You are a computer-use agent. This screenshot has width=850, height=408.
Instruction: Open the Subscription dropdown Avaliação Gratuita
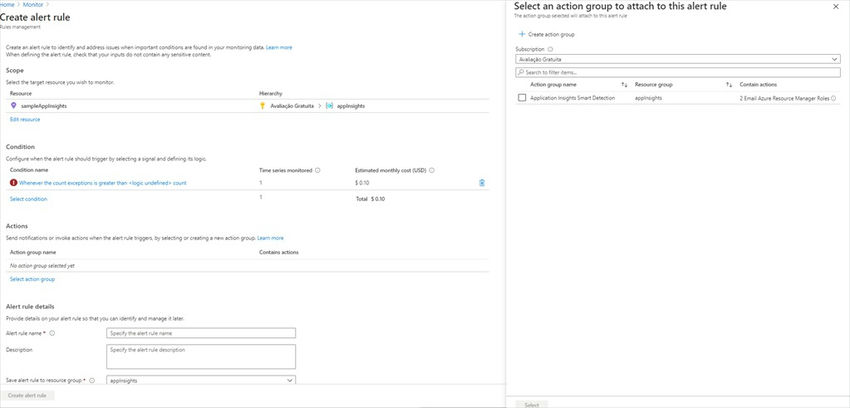678,59
